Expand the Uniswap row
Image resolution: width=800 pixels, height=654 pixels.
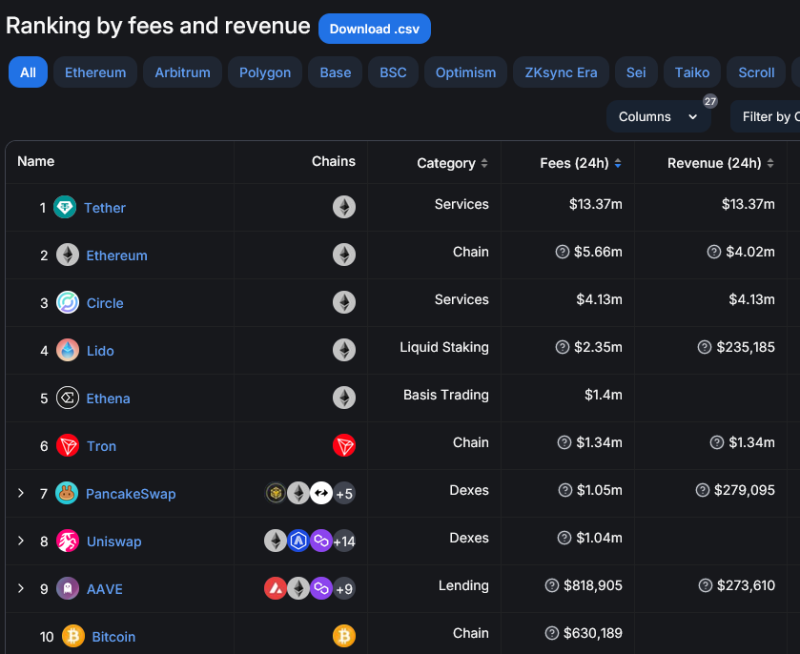pos(20,541)
